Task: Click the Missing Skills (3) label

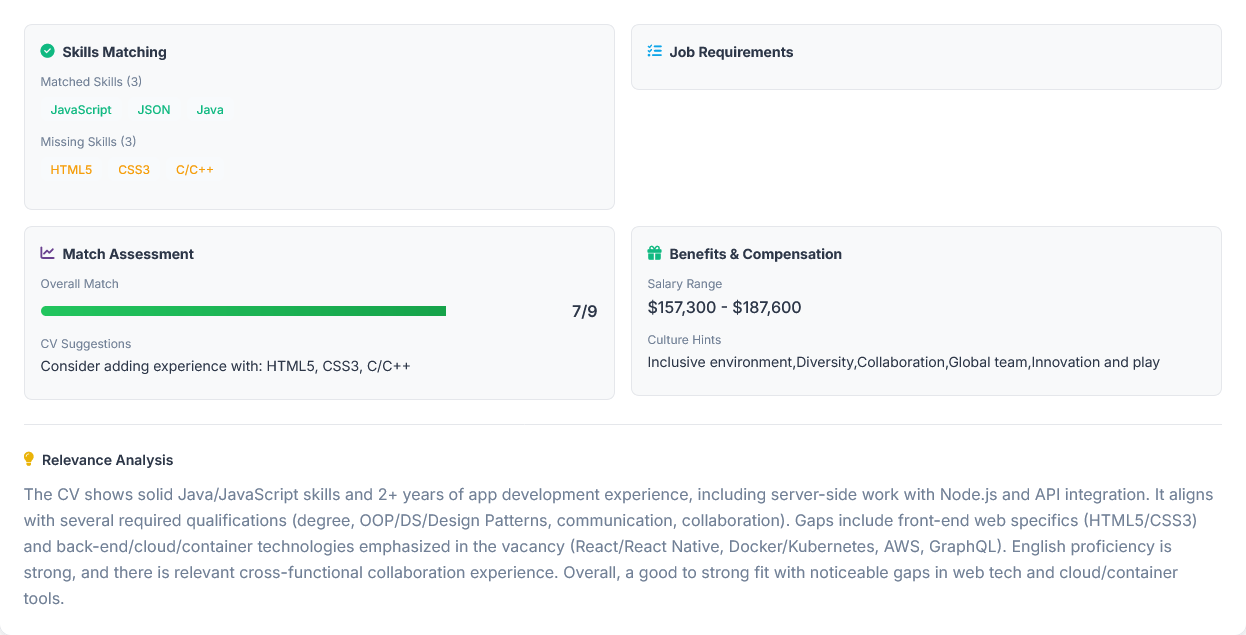Action: click(x=88, y=142)
